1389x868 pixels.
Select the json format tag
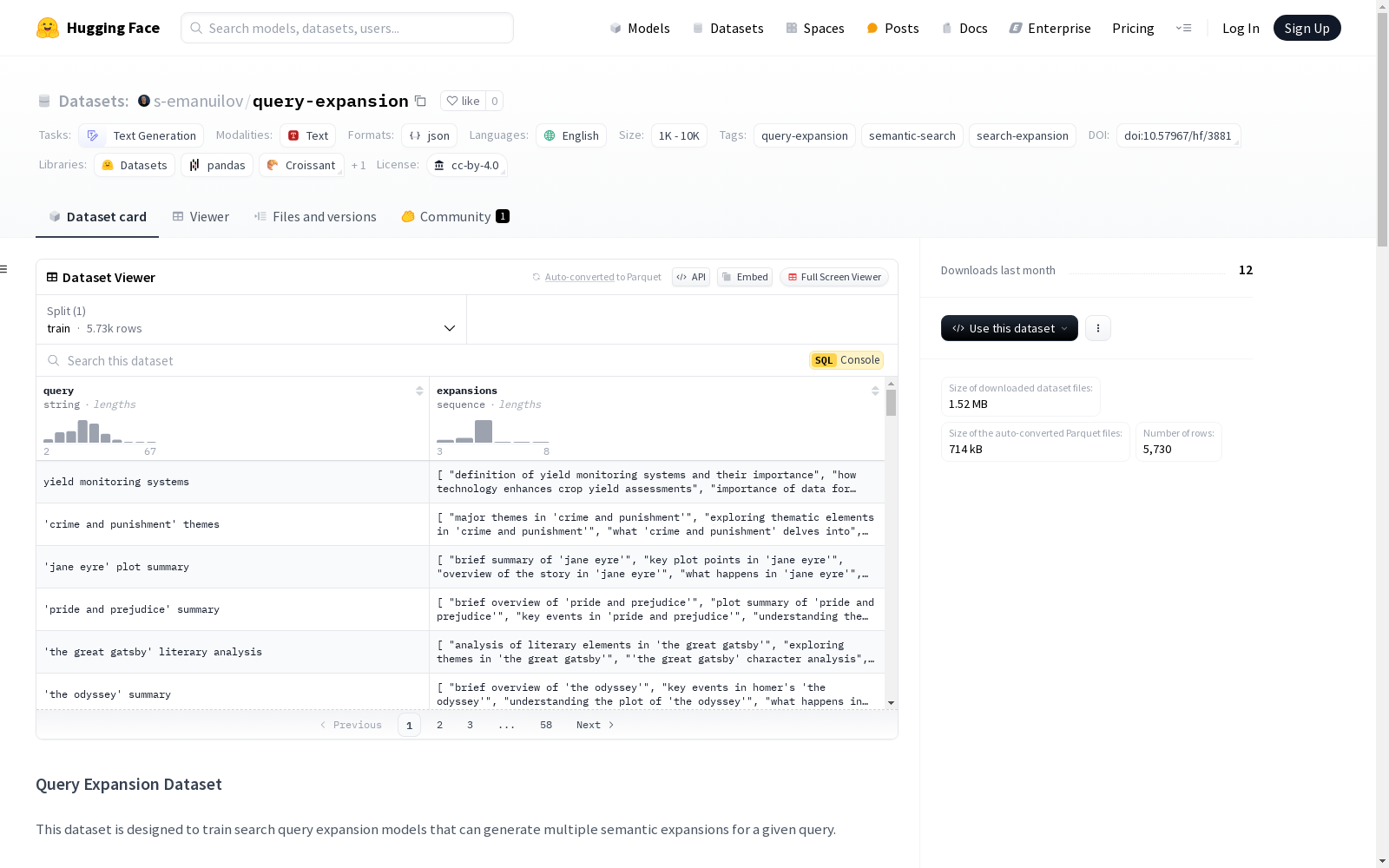click(x=429, y=135)
